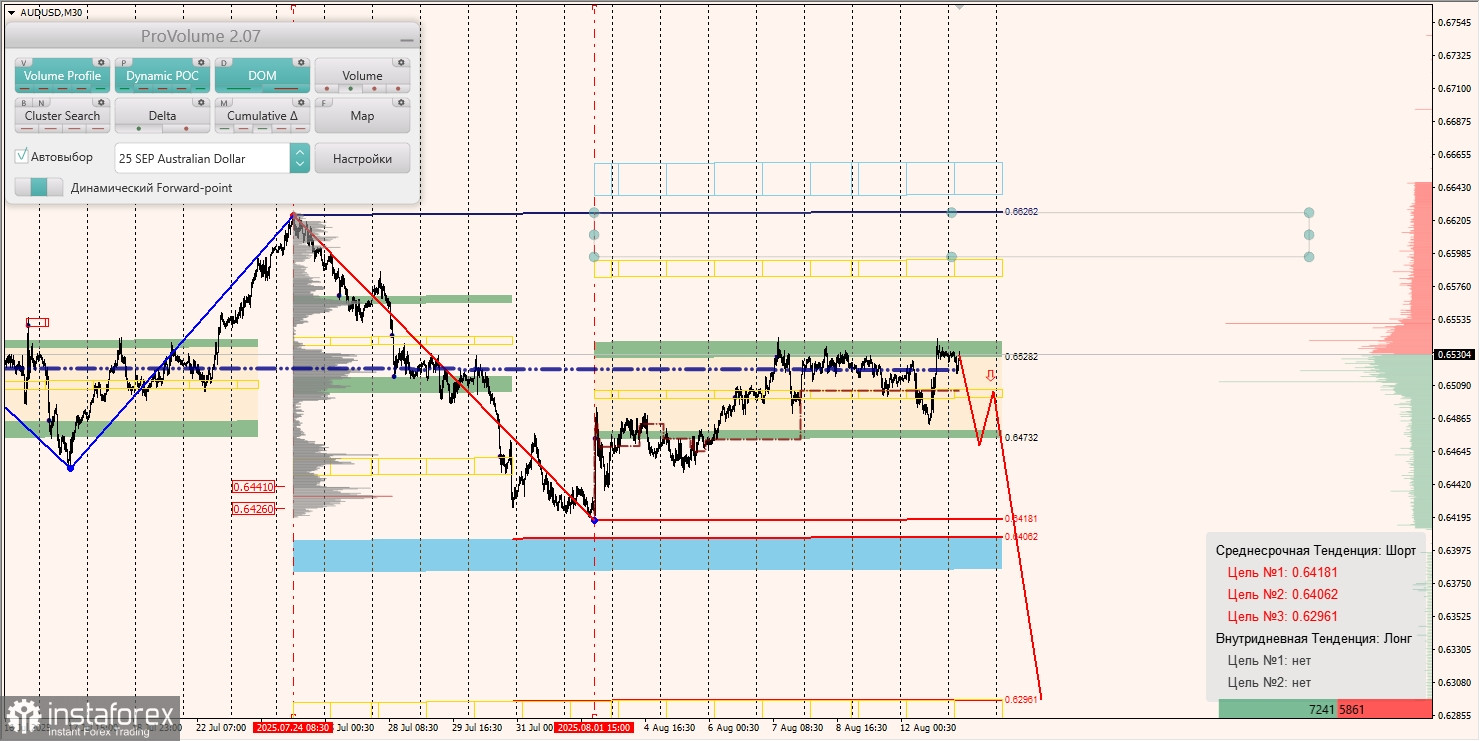Screen dimensions: 1480x741
Task: Open Delta gear settings
Action: point(201,102)
